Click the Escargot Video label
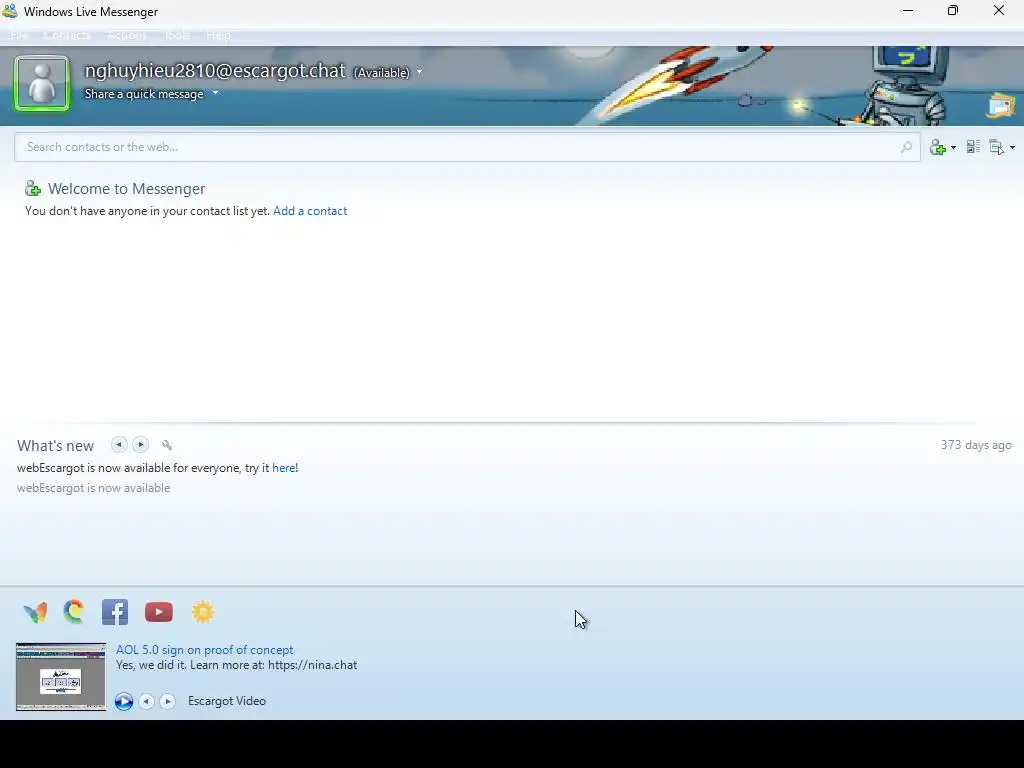The height and width of the screenshot is (768, 1024). click(x=227, y=701)
